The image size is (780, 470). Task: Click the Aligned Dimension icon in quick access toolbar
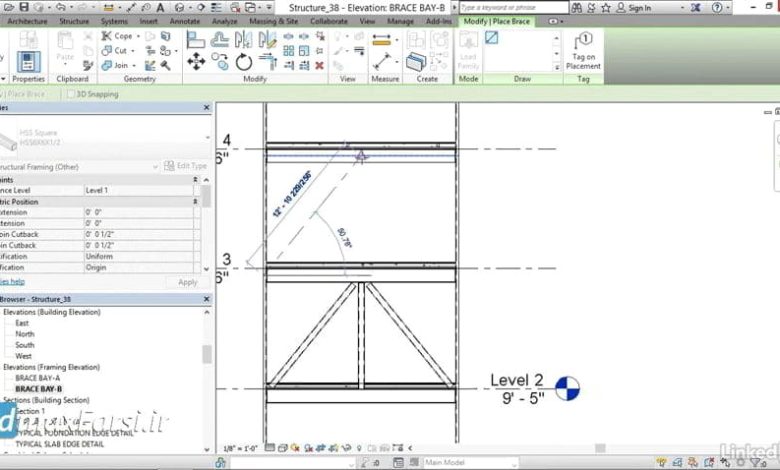[x=131, y=7]
